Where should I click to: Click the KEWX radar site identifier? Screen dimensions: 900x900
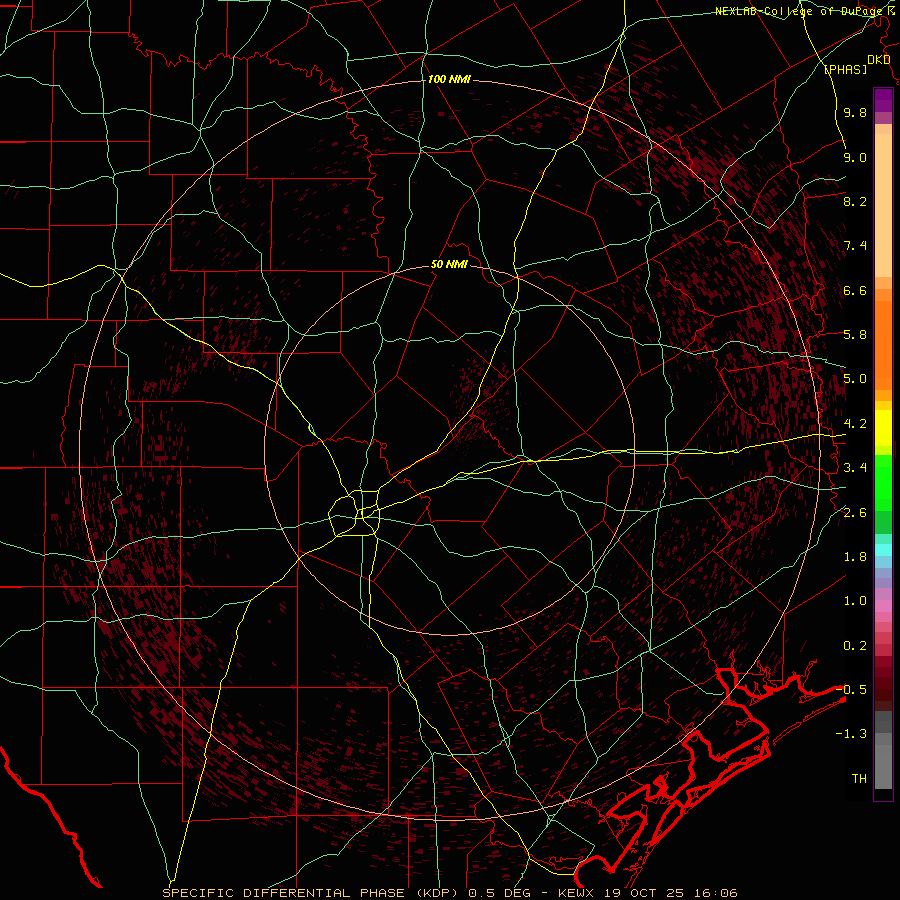coord(575,893)
